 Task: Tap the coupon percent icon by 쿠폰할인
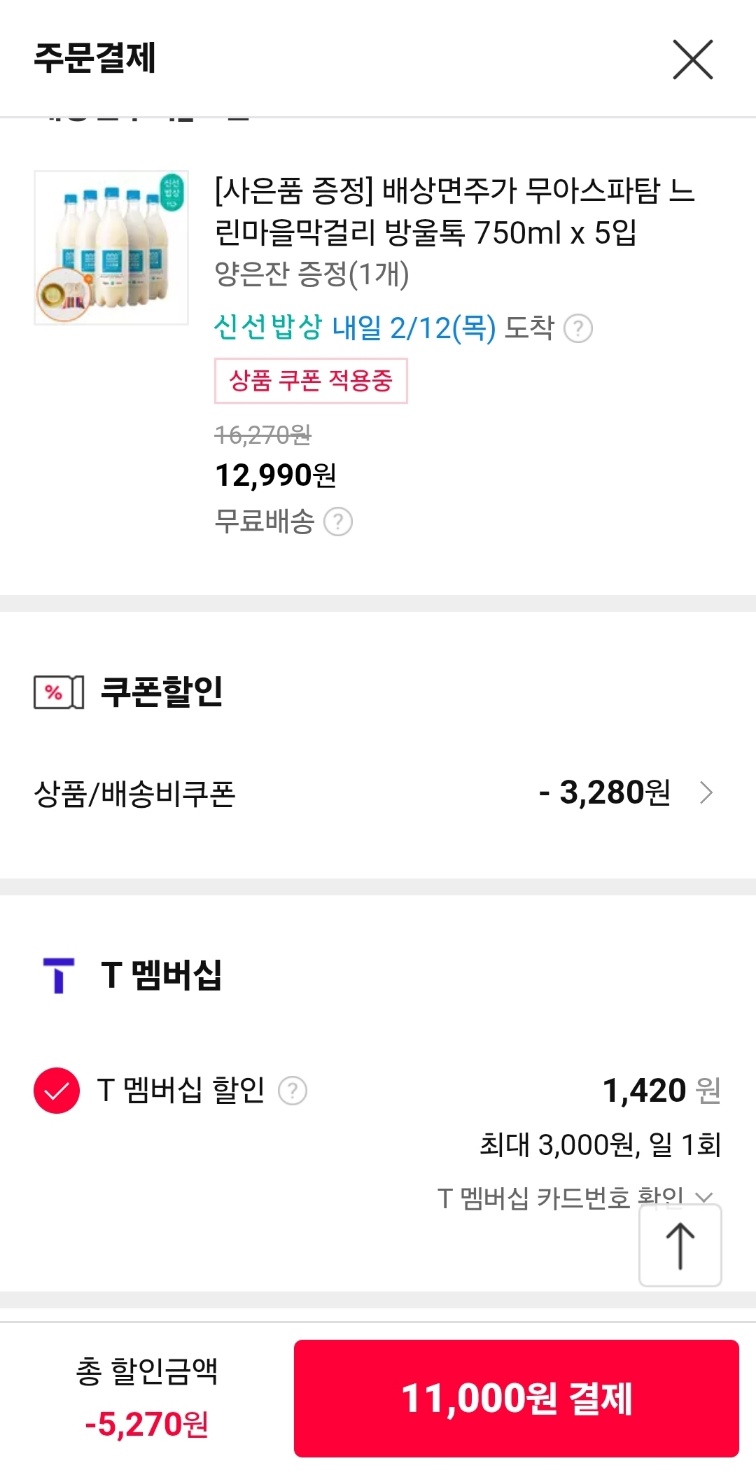coord(58,693)
